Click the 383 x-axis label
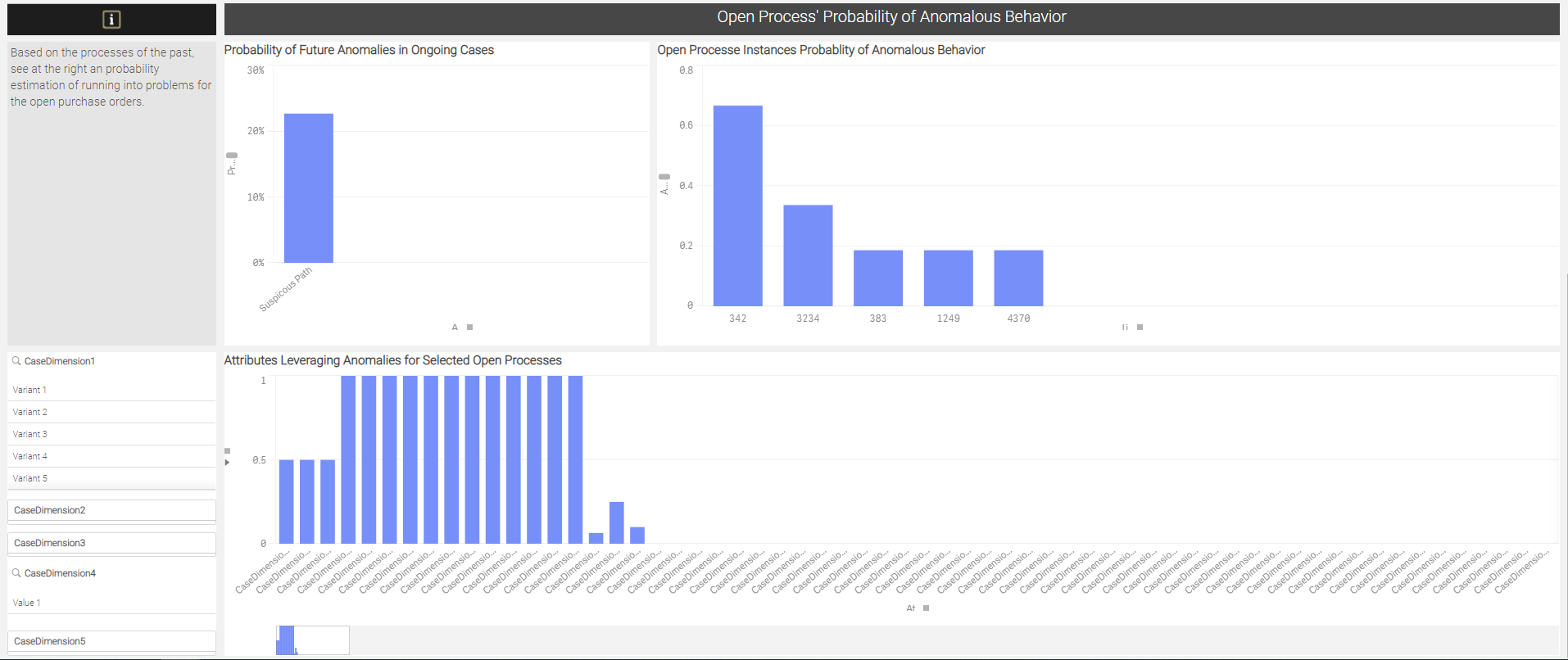This screenshot has width=1568, height=660. 878,319
